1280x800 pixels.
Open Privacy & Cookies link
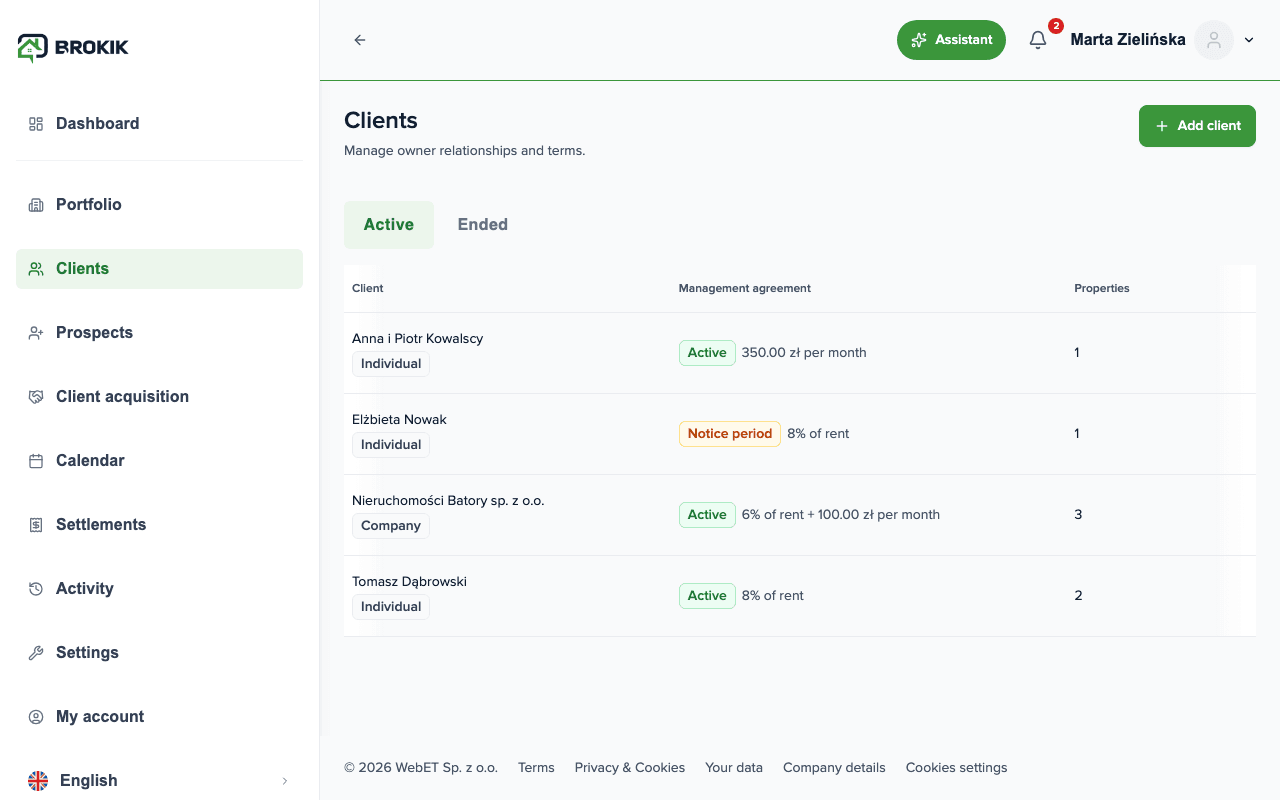pos(630,768)
